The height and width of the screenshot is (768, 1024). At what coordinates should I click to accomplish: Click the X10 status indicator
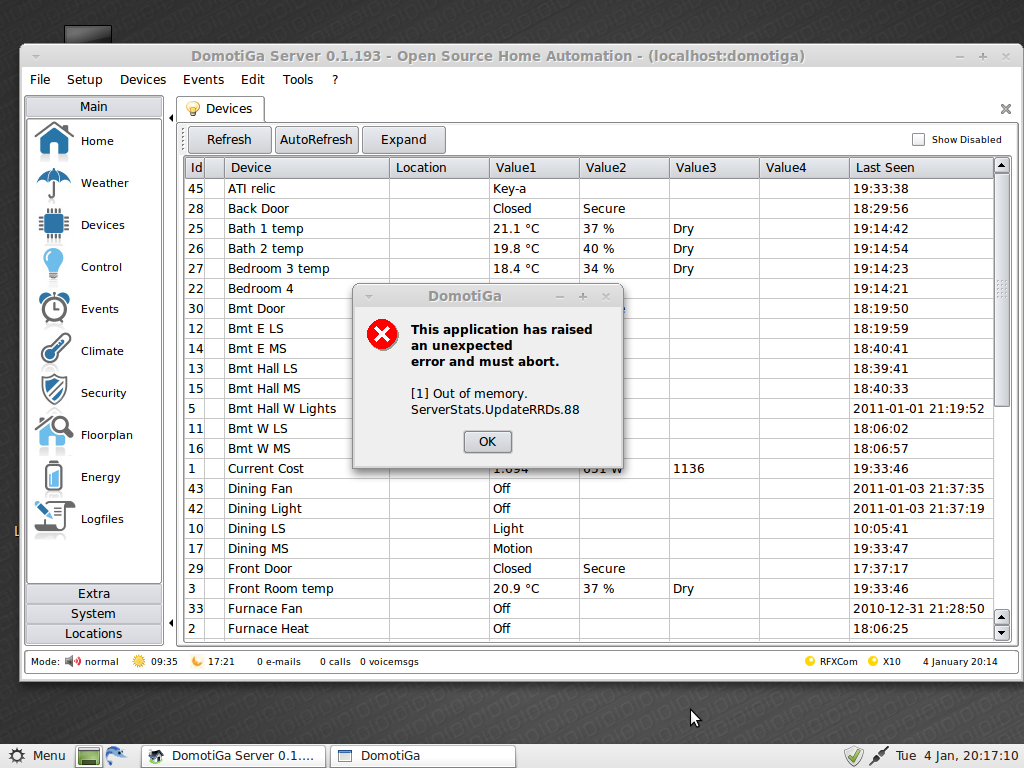tap(884, 662)
